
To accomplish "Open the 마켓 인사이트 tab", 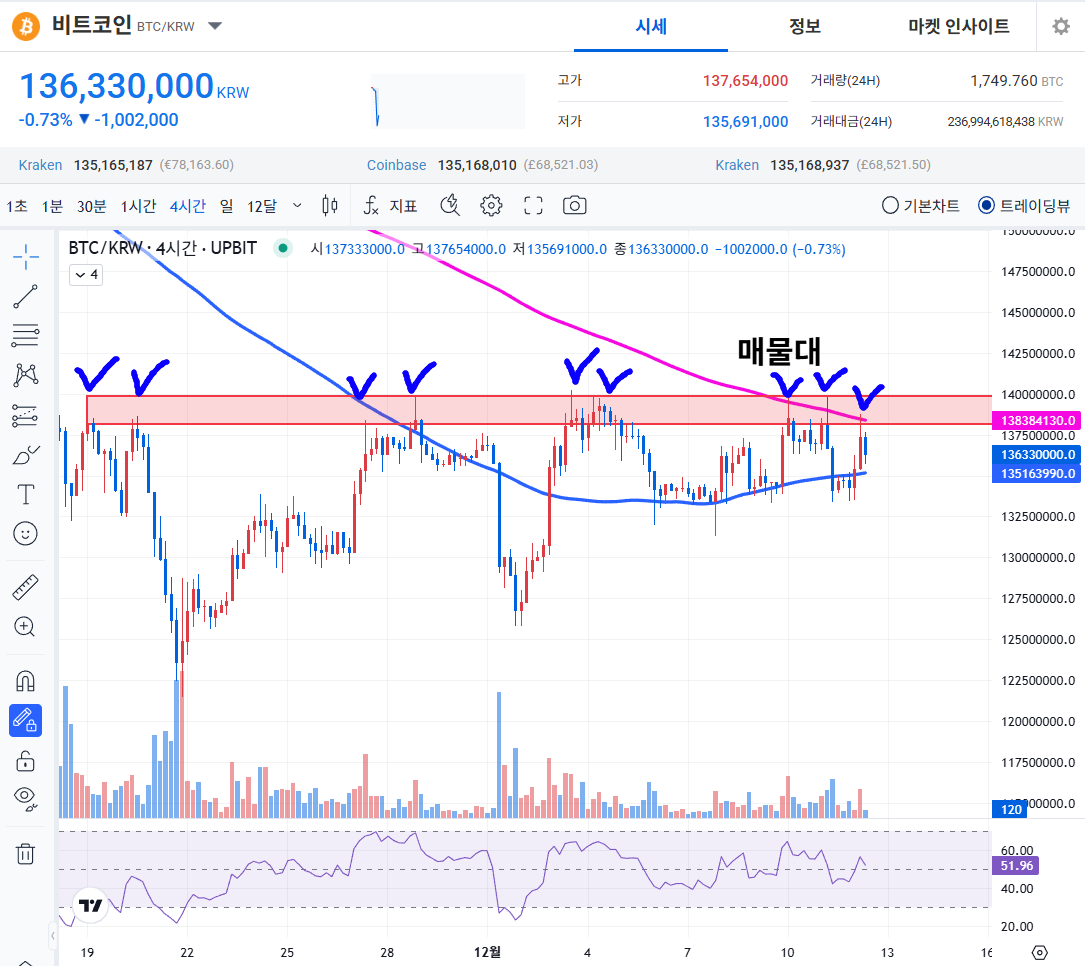I will (958, 27).
